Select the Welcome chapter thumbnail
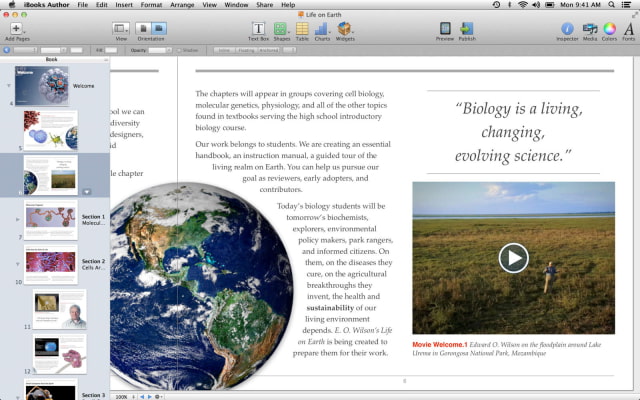The image size is (640, 400). click(41, 86)
